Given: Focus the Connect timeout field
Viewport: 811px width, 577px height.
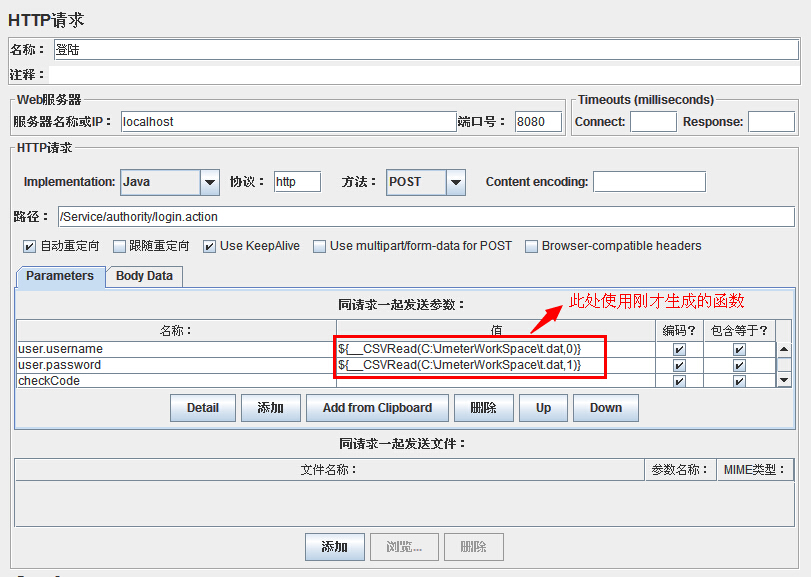Looking at the screenshot, I should click(653, 122).
